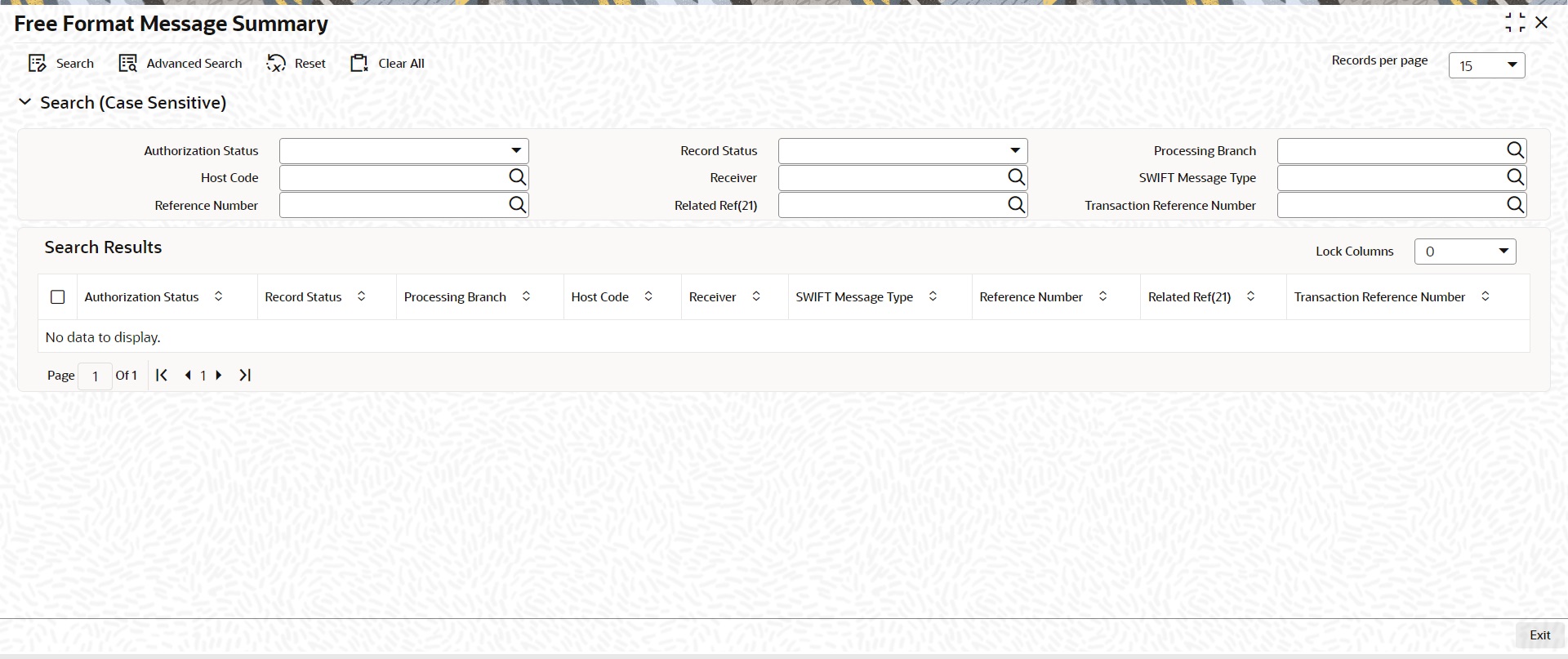
Task: Go to next page of results
Action: (x=218, y=376)
